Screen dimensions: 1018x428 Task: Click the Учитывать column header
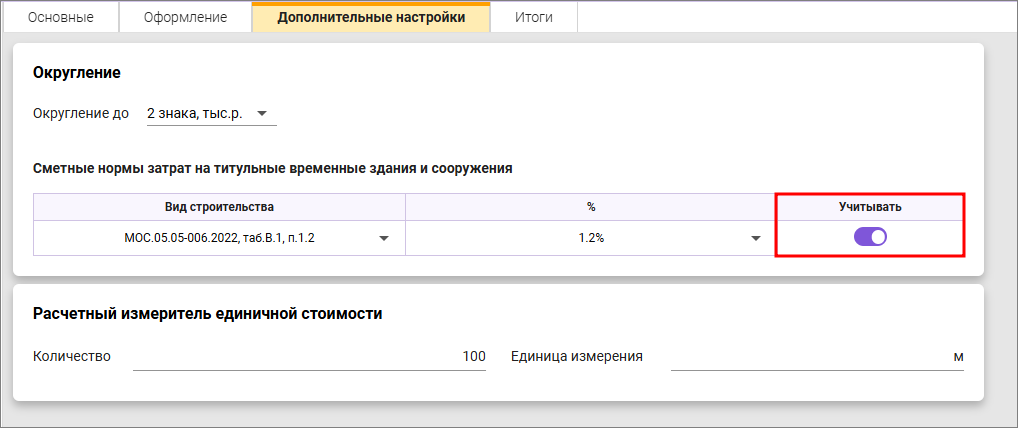(870, 207)
